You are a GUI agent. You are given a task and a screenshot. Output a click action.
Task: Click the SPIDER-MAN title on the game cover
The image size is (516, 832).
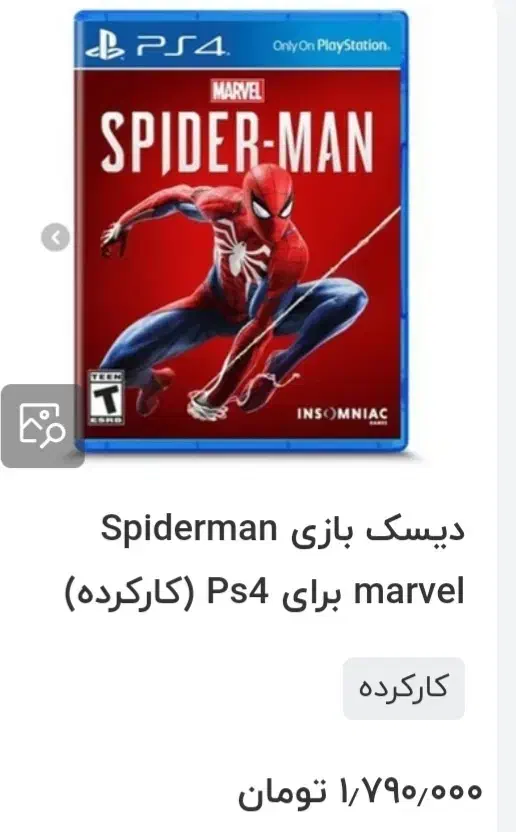point(237,142)
